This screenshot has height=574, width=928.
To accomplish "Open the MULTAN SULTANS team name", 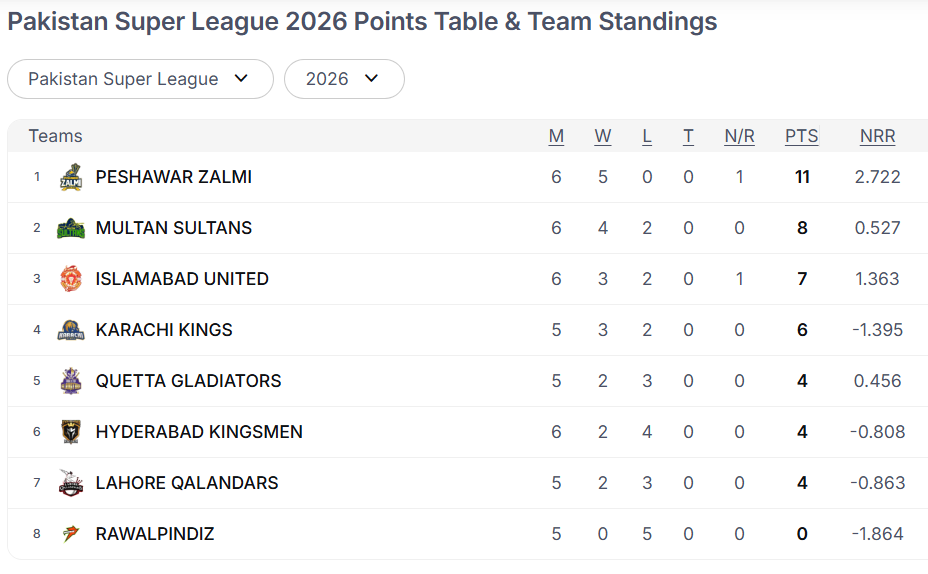I will coord(174,228).
